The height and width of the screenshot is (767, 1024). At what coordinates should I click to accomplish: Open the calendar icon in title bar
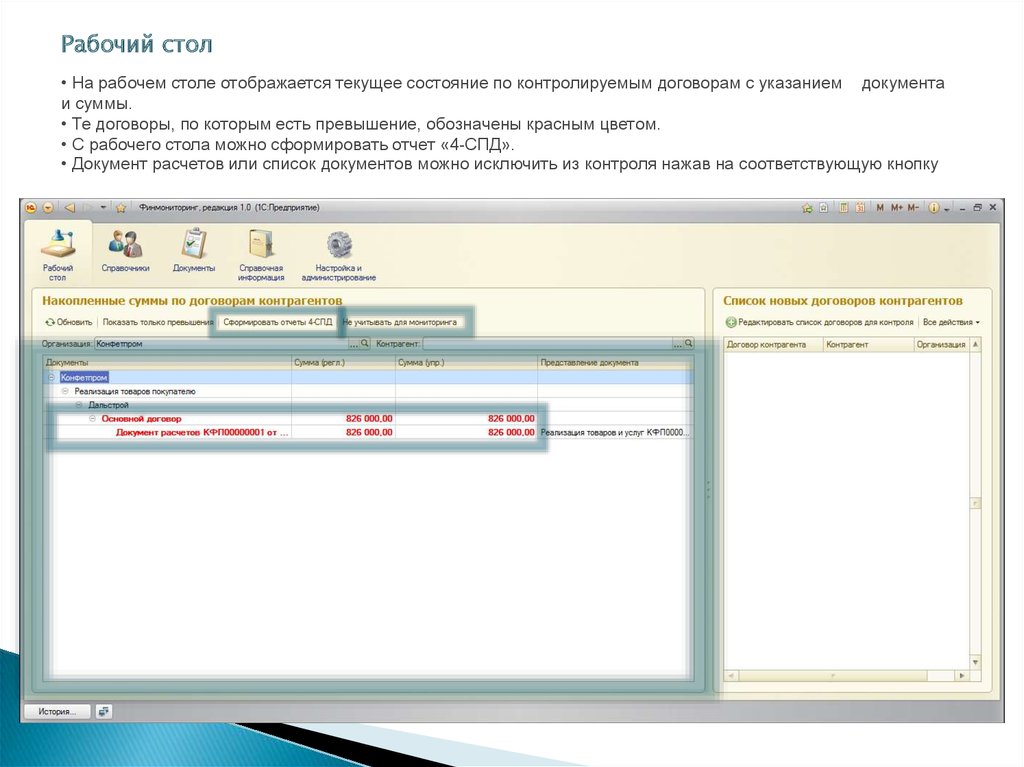tap(860, 208)
